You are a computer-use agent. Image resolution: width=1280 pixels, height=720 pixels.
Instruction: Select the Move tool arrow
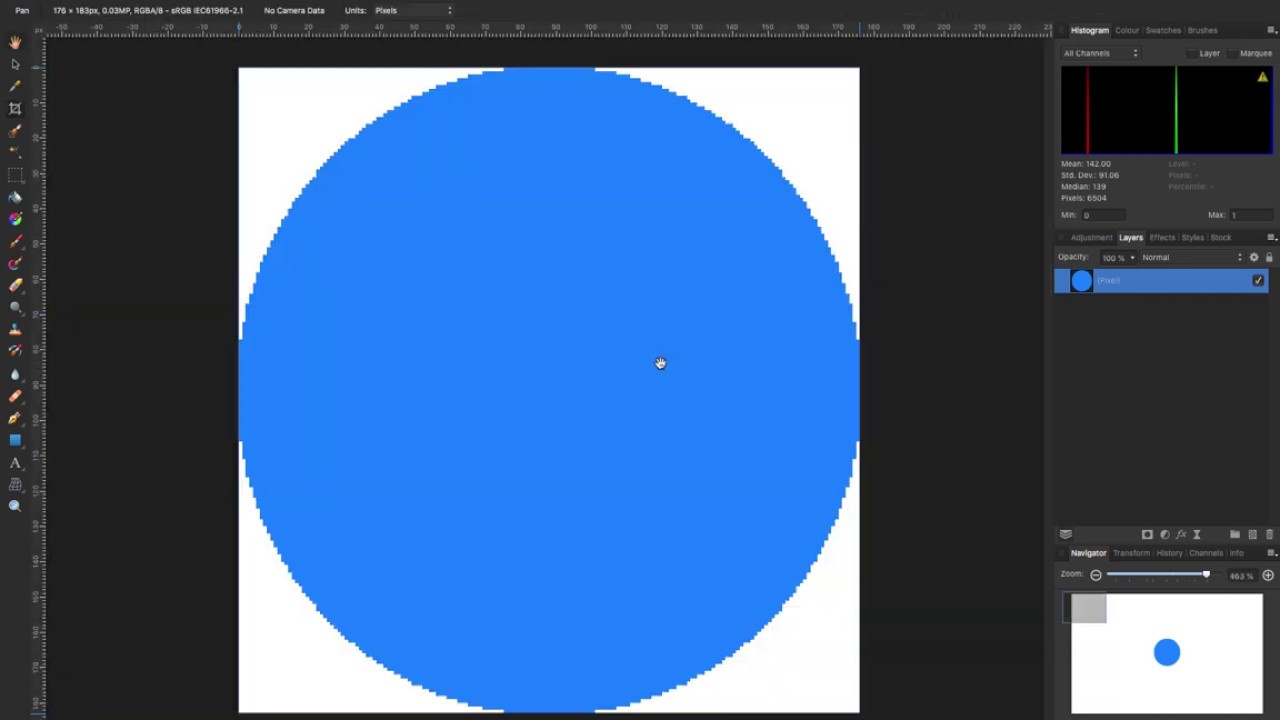click(15, 64)
